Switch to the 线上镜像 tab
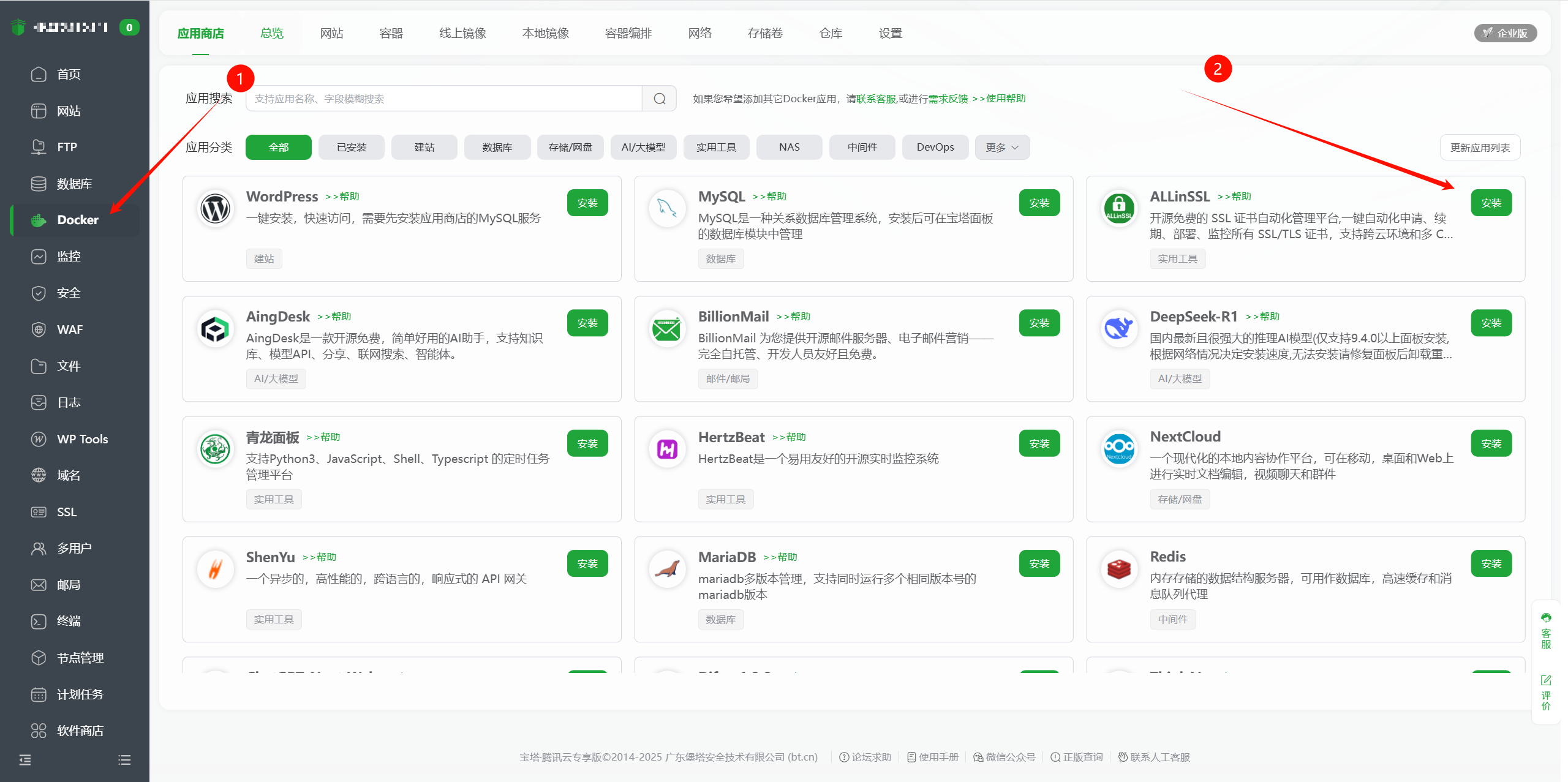Screen dimensions: 1568x782 pyautogui.click(x=462, y=33)
